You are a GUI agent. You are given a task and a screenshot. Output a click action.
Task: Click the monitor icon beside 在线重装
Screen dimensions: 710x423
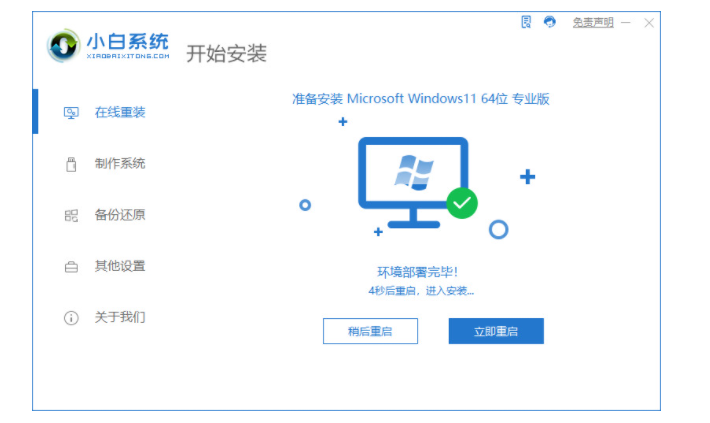pyautogui.click(x=71, y=113)
